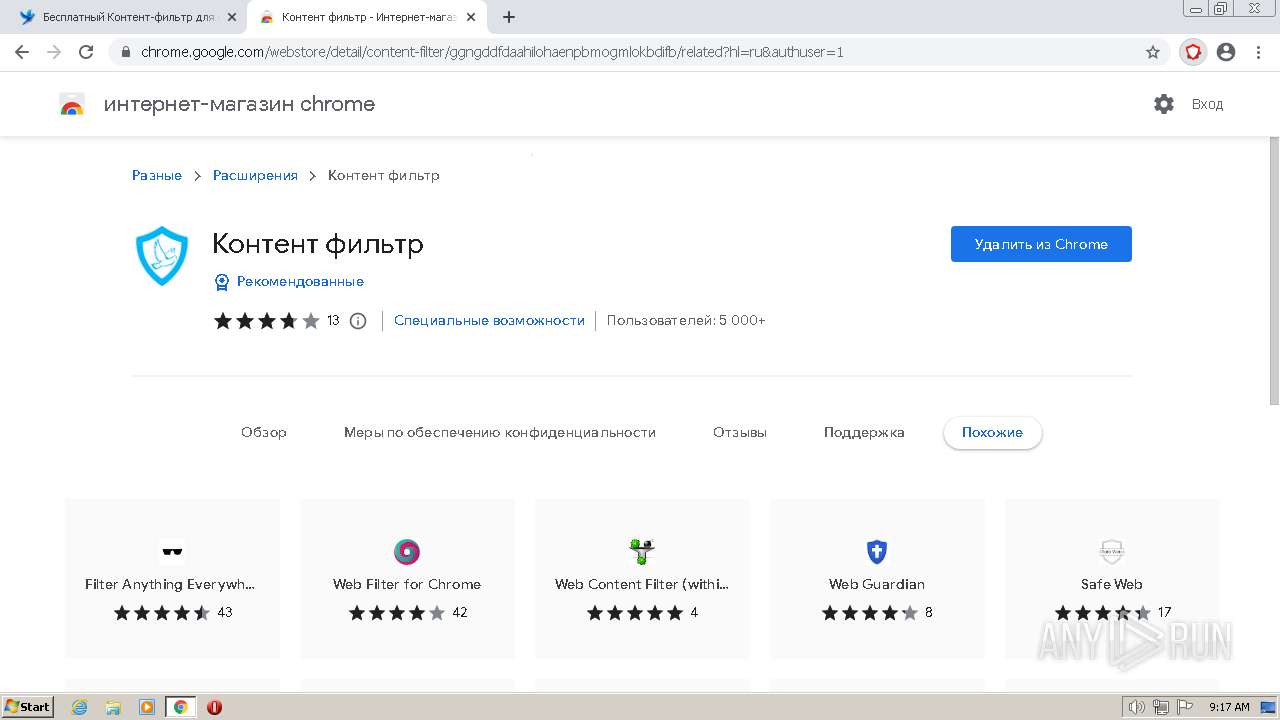
Task: Close the 'Бесплатный Контент-фильтр' tab
Action: (232, 17)
